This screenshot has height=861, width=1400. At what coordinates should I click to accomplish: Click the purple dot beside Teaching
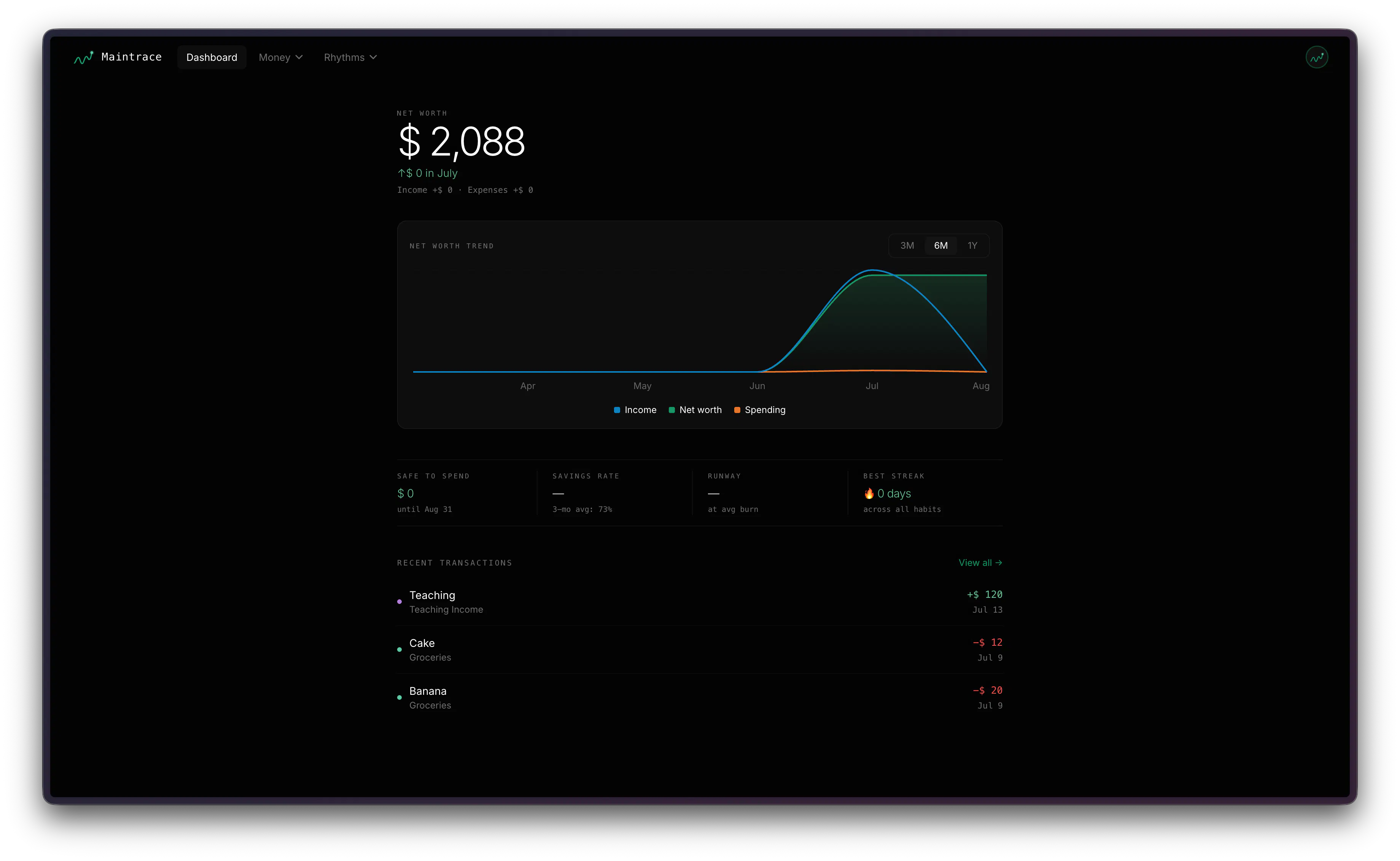(399, 601)
